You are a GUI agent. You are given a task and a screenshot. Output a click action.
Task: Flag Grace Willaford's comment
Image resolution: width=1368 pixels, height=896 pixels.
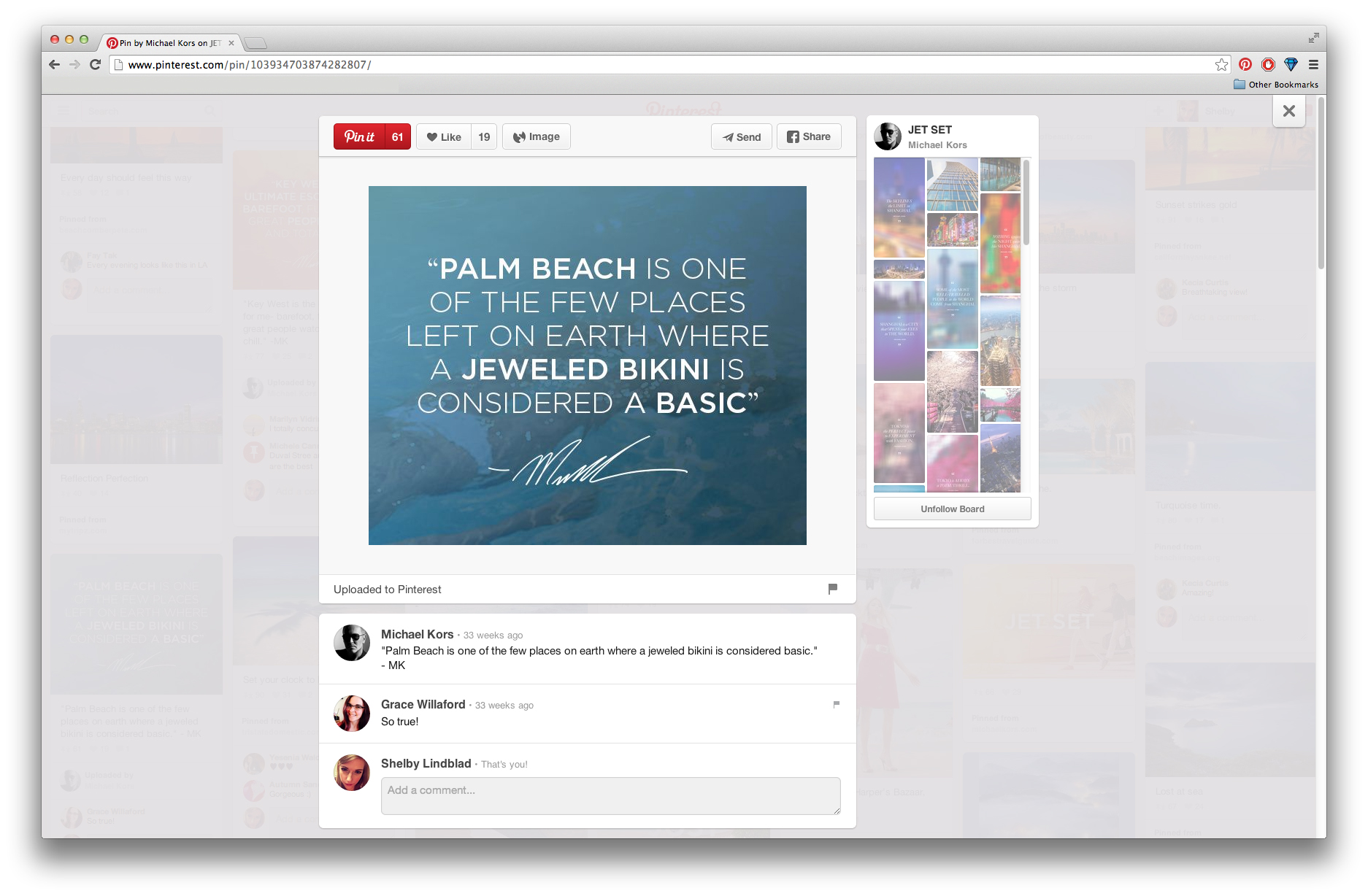click(x=837, y=704)
